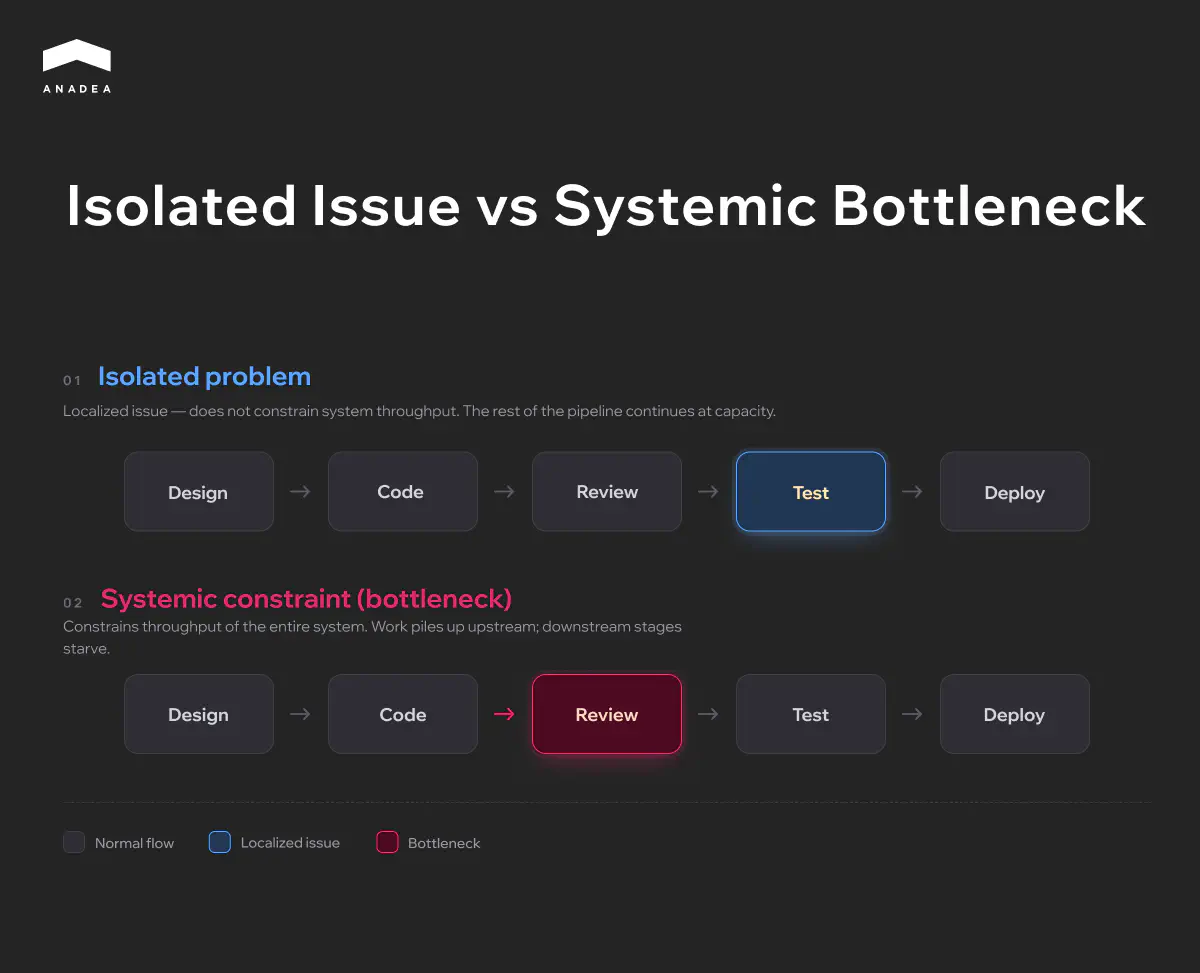Open the Systemic constraint bottleneck heading
1200x973 pixels.
coord(305,598)
